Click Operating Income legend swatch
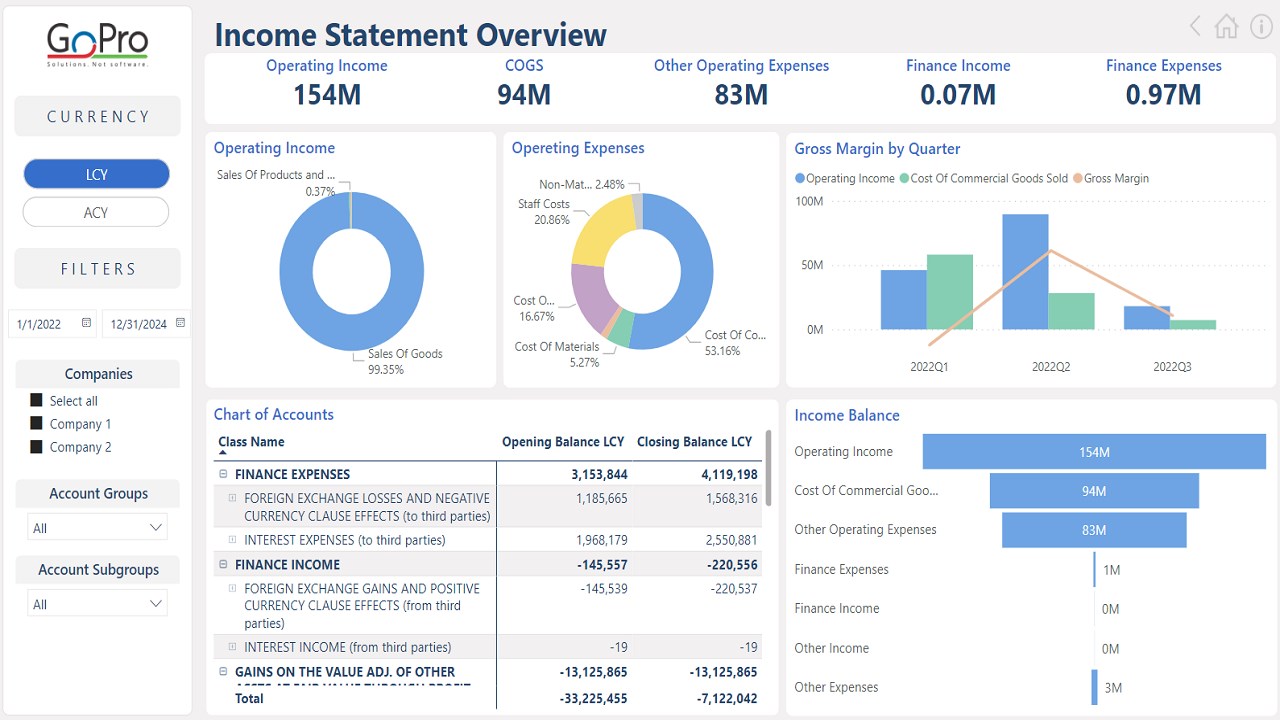 point(800,178)
